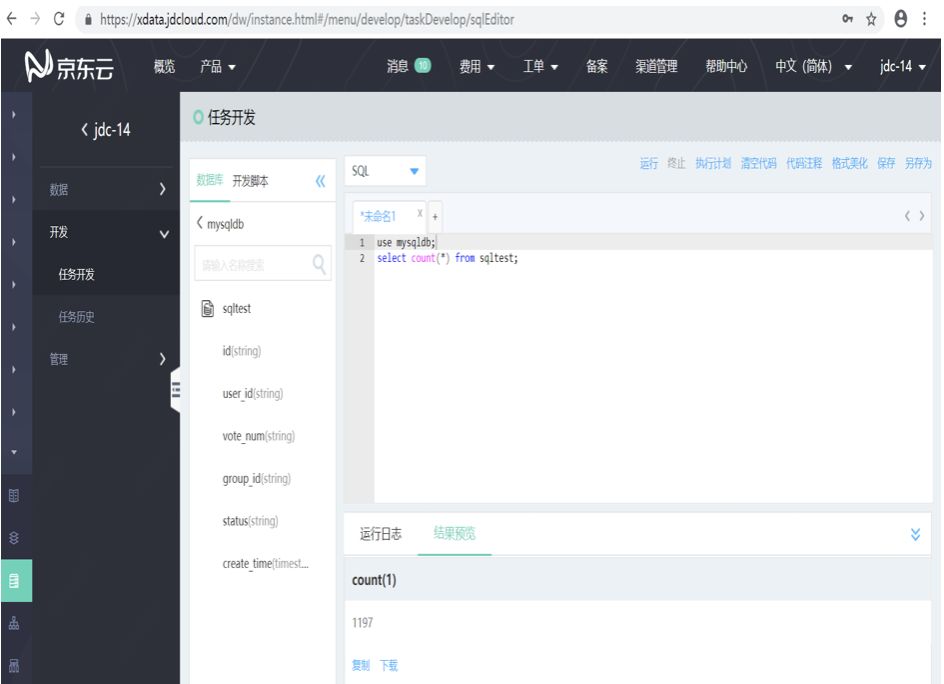Click the JD Cloud logo
Image resolution: width=944 pixels, height=684 pixels.
pos(69,66)
